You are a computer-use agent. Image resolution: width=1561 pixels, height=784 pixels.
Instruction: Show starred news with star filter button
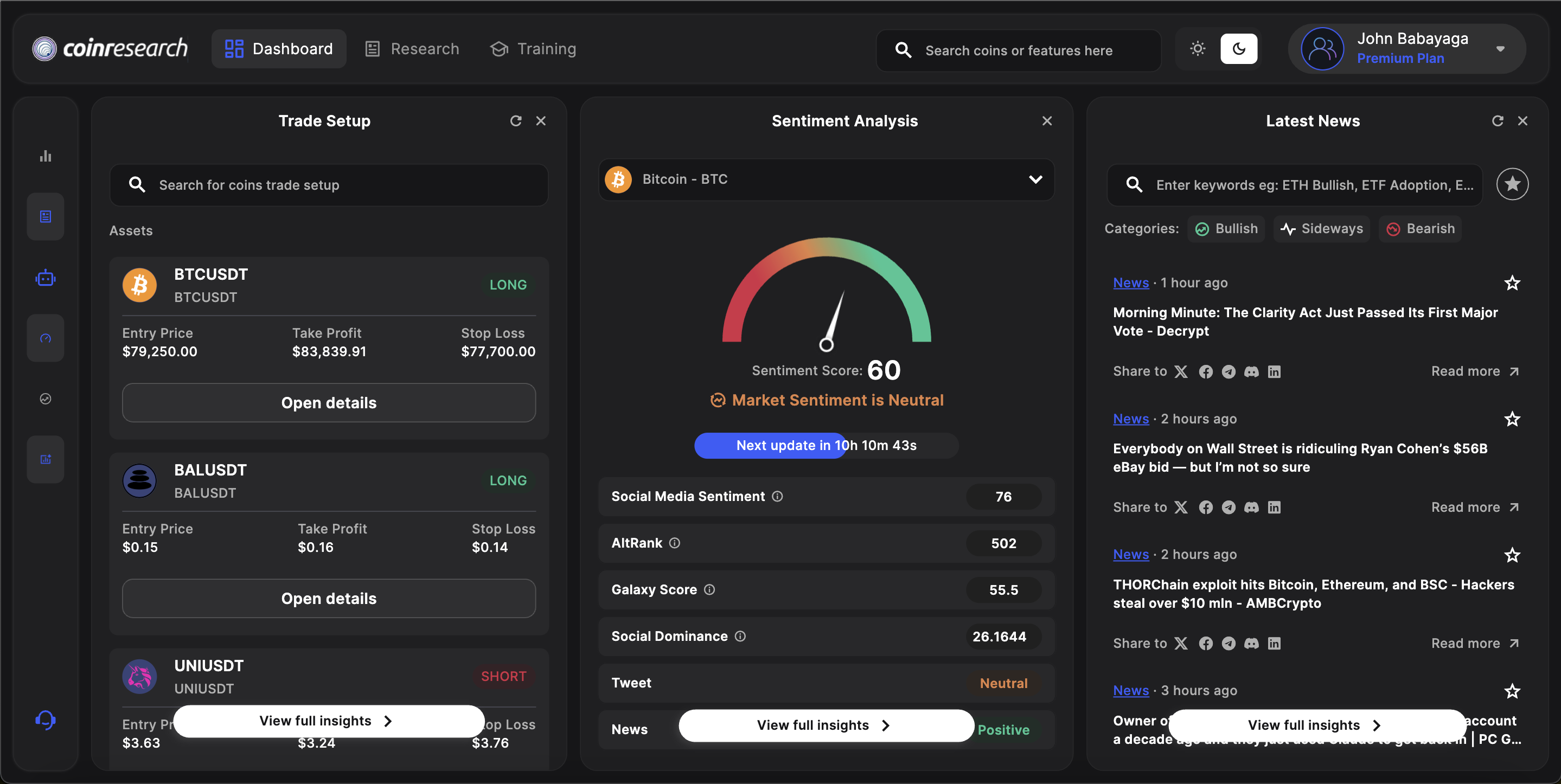click(x=1513, y=184)
